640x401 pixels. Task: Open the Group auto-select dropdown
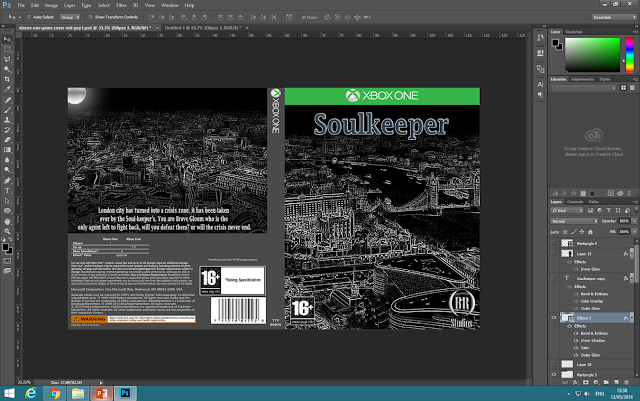[71, 17]
